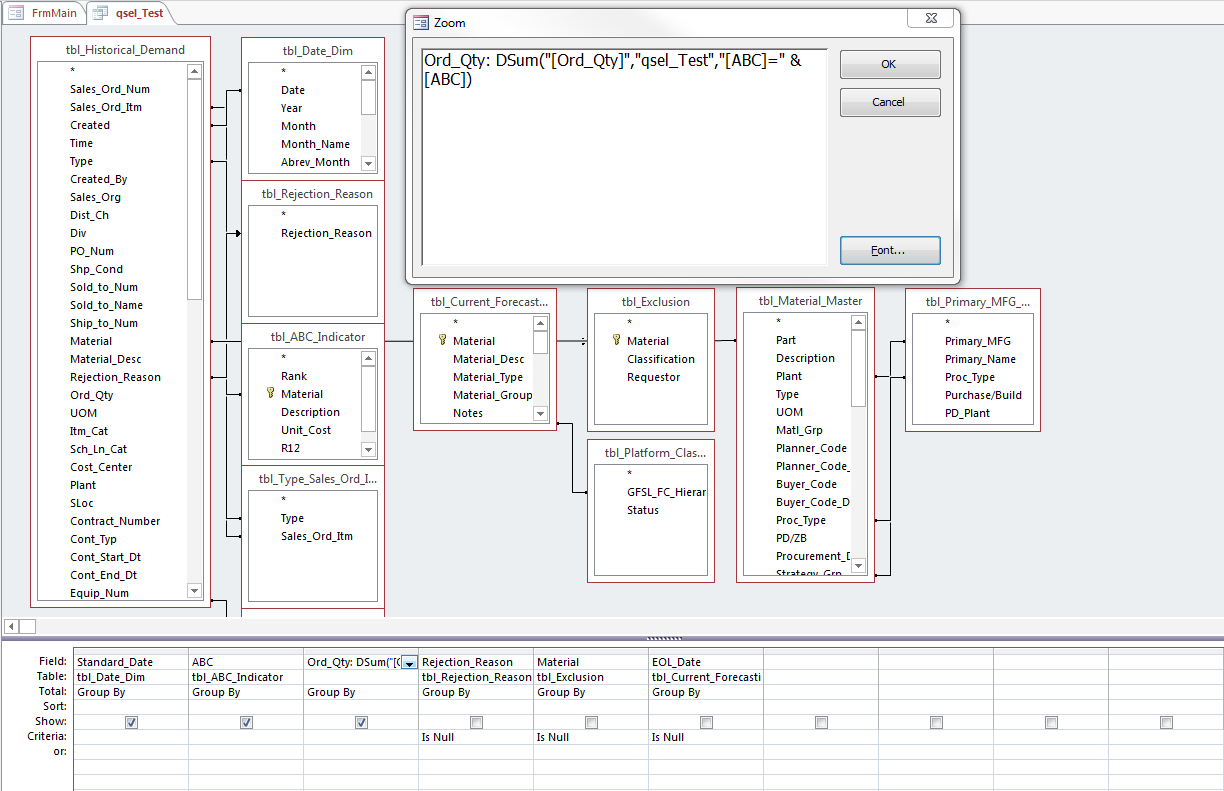Click the ABC Field cell in grid
The width and height of the screenshot is (1224, 791).
click(x=246, y=662)
